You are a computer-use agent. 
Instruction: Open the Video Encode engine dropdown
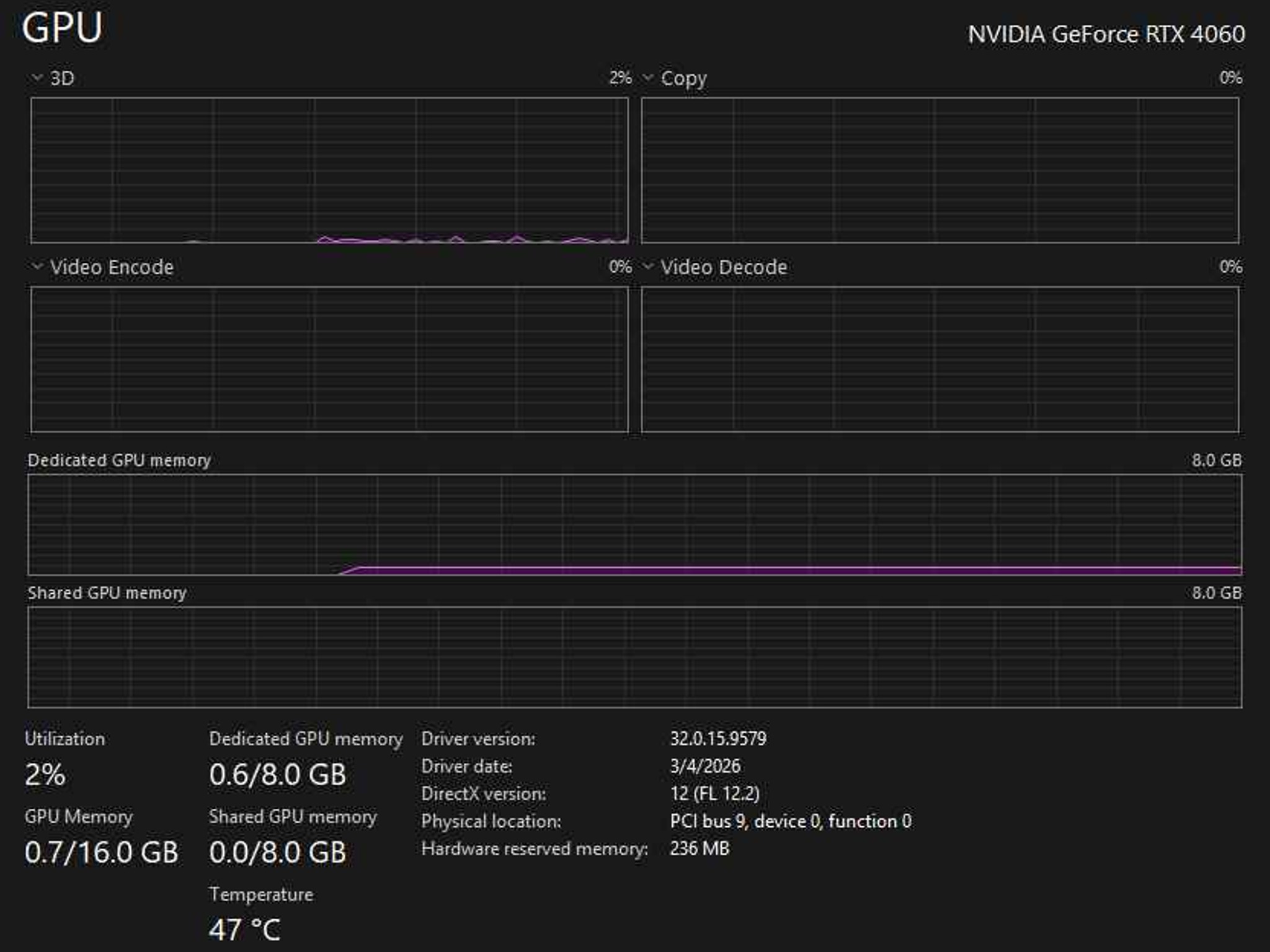(102, 267)
